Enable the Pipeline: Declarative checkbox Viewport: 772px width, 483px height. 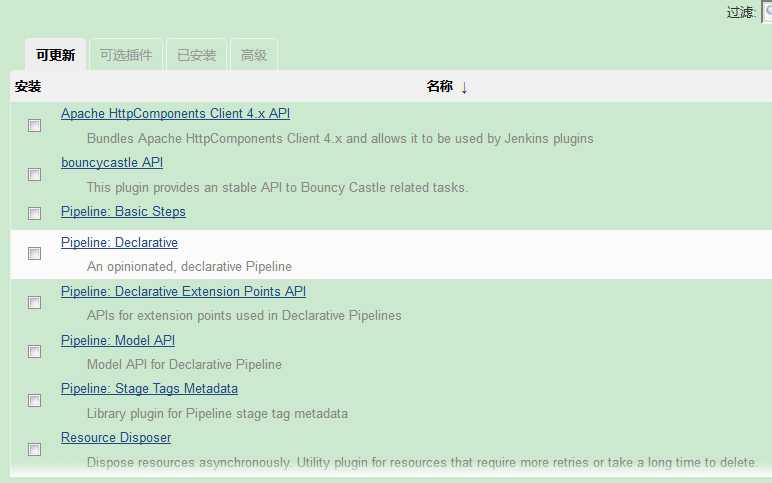34,253
